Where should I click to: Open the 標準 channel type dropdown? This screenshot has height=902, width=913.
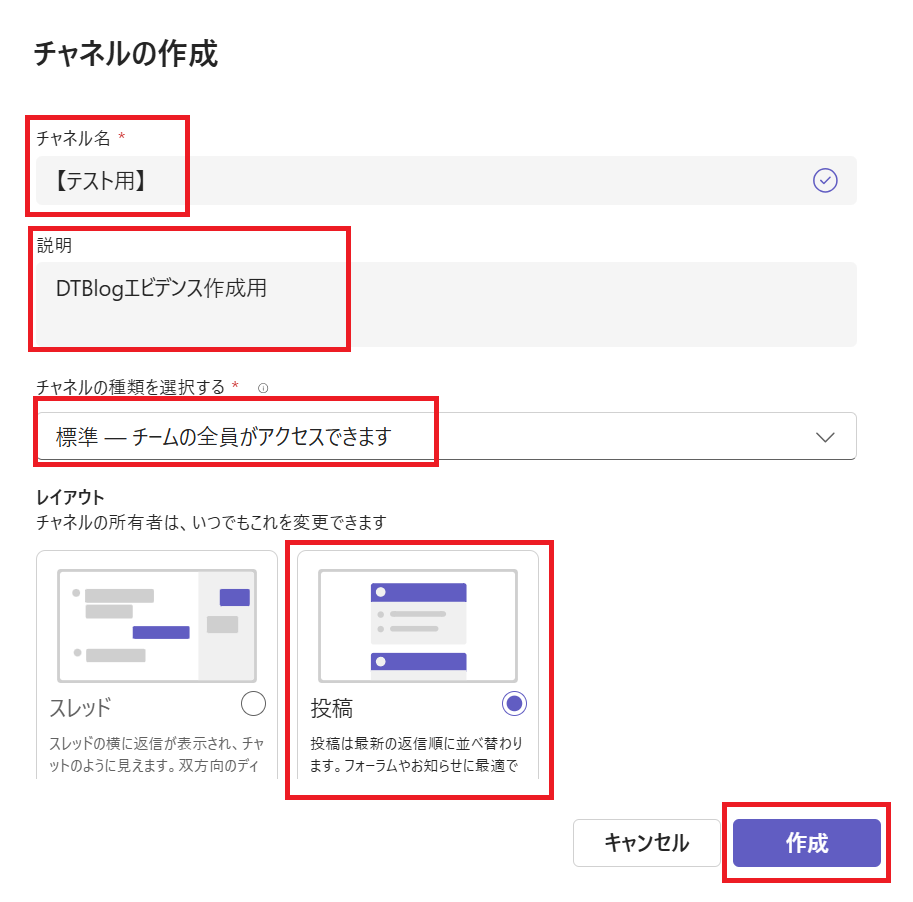click(420, 437)
